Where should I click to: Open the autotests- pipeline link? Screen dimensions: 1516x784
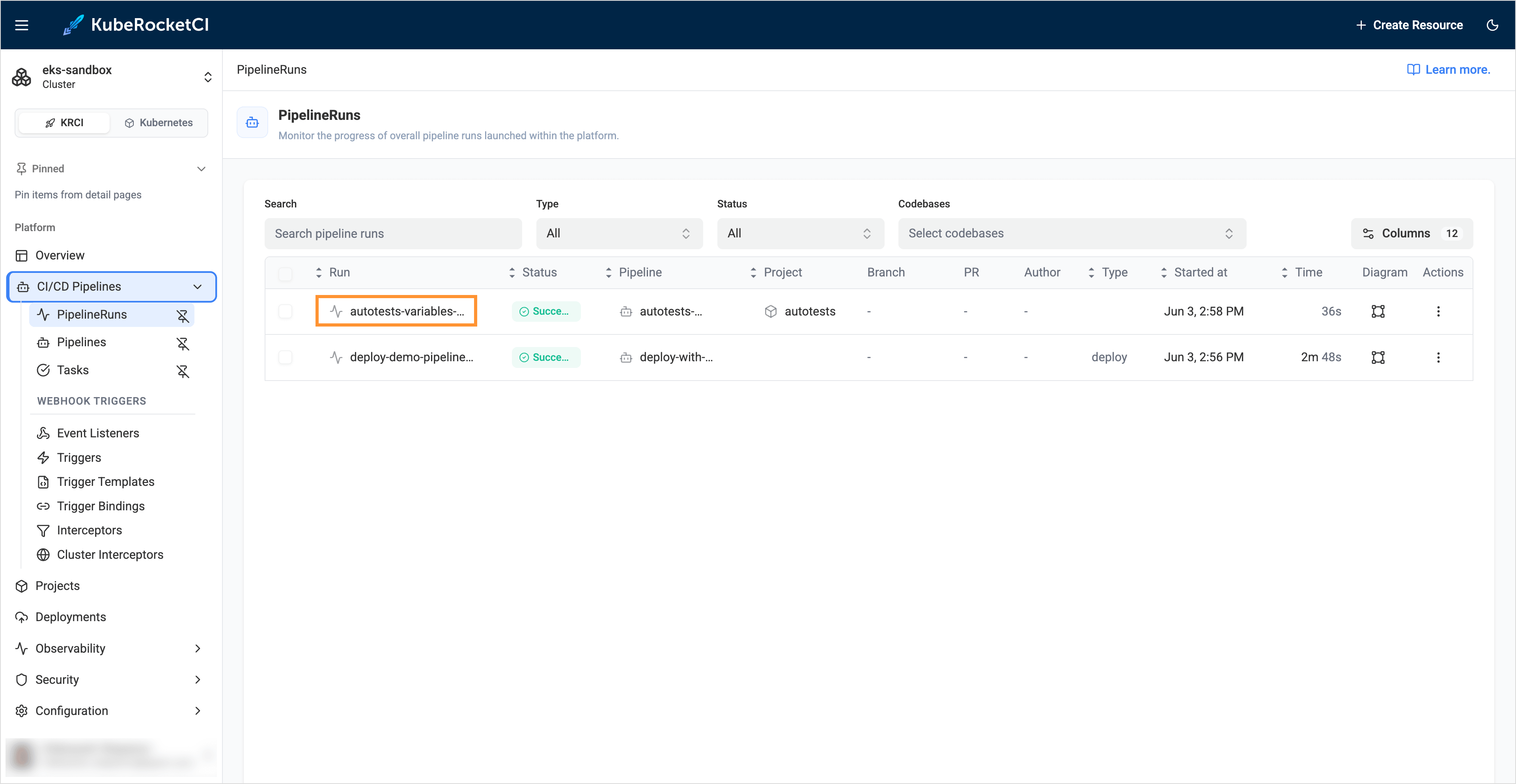click(670, 312)
